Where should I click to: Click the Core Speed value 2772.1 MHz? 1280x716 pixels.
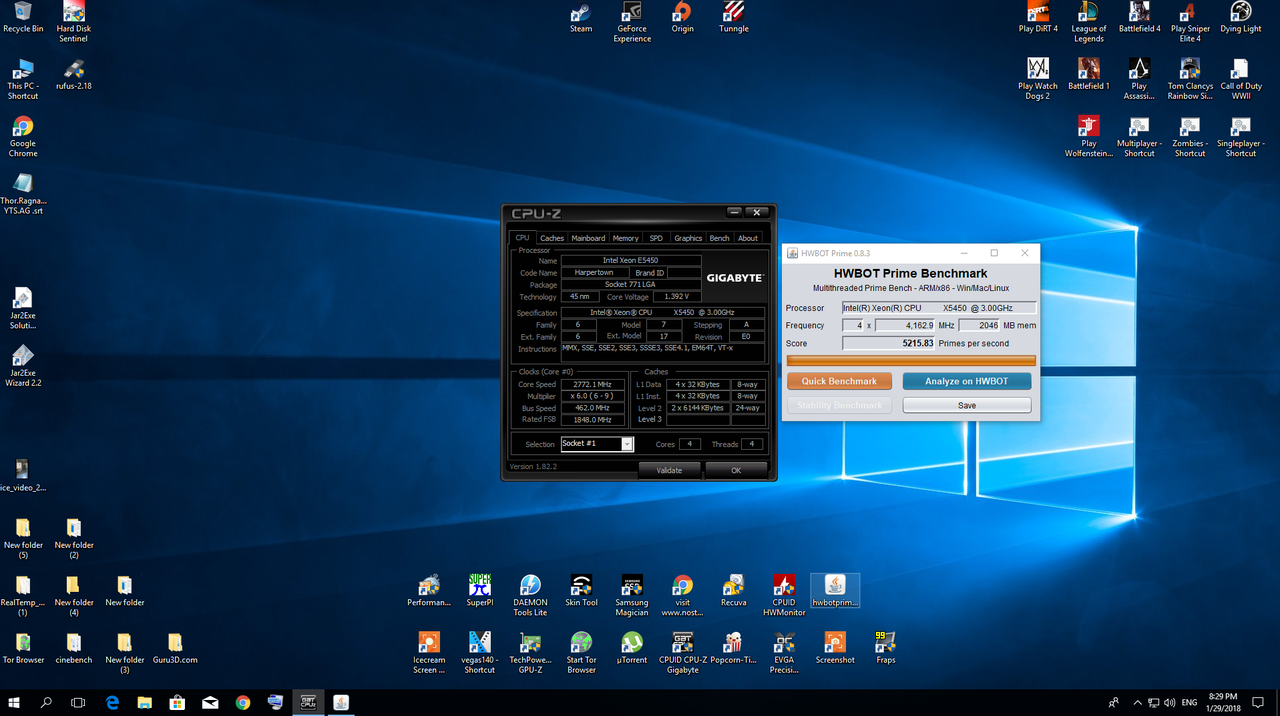click(592, 384)
